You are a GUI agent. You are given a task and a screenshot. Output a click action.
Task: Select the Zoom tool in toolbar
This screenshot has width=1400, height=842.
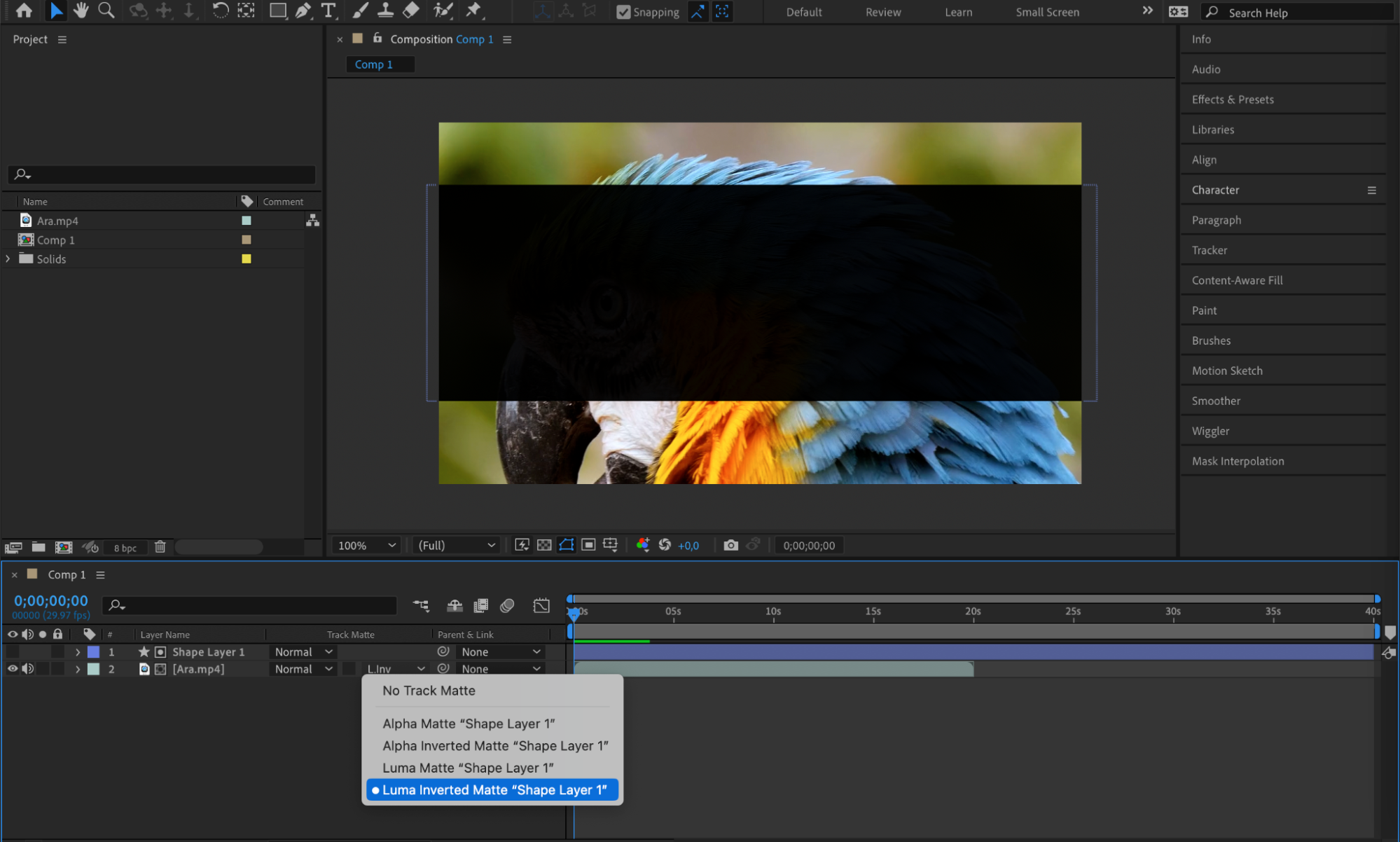click(106, 11)
